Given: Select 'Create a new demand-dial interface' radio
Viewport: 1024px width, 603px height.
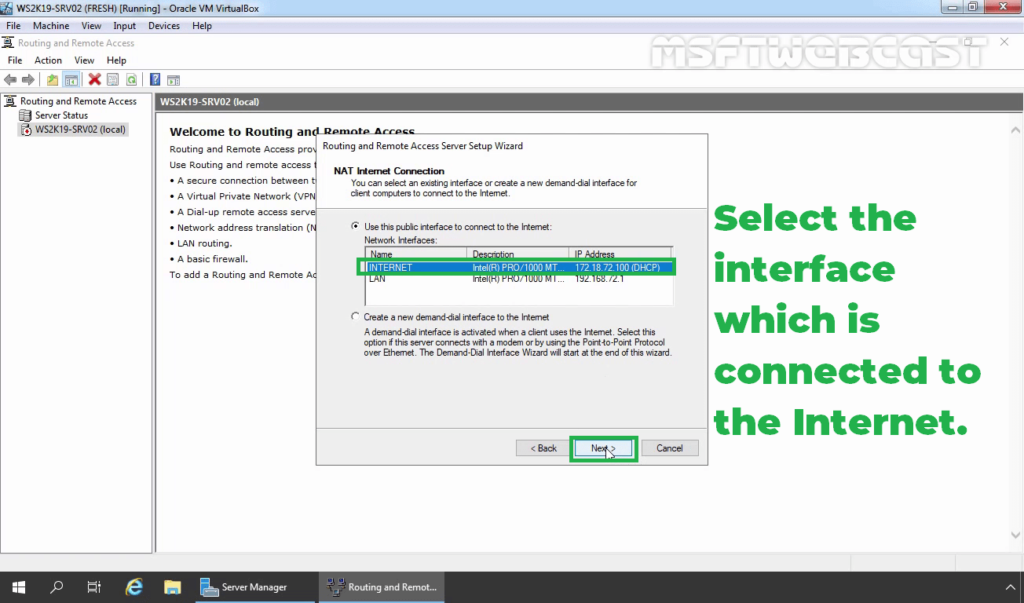Looking at the screenshot, I should pos(355,316).
